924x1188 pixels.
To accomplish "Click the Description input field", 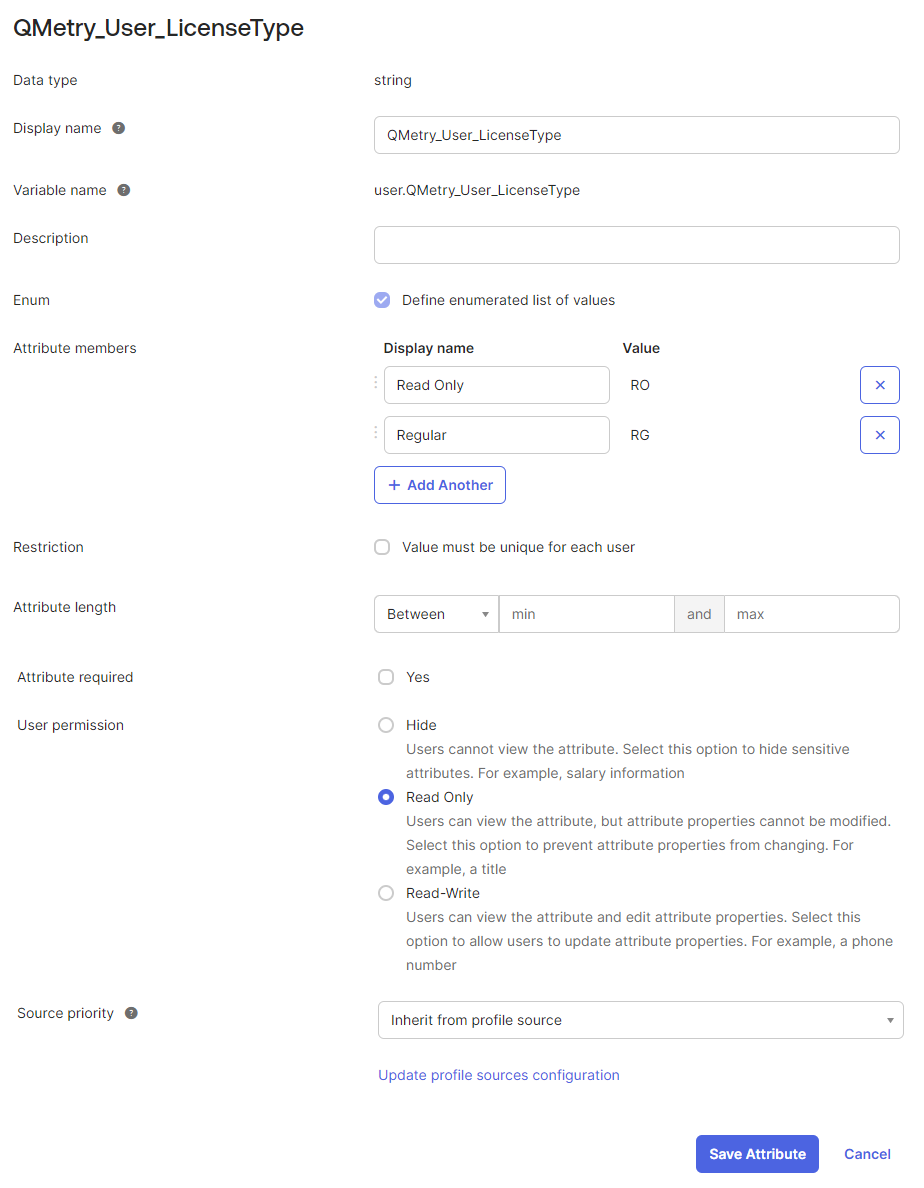I will pos(636,245).
